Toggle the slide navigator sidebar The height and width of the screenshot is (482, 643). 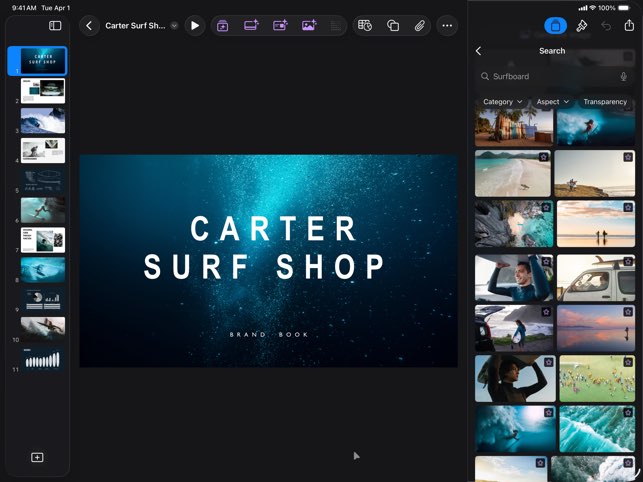click(55, 26)
